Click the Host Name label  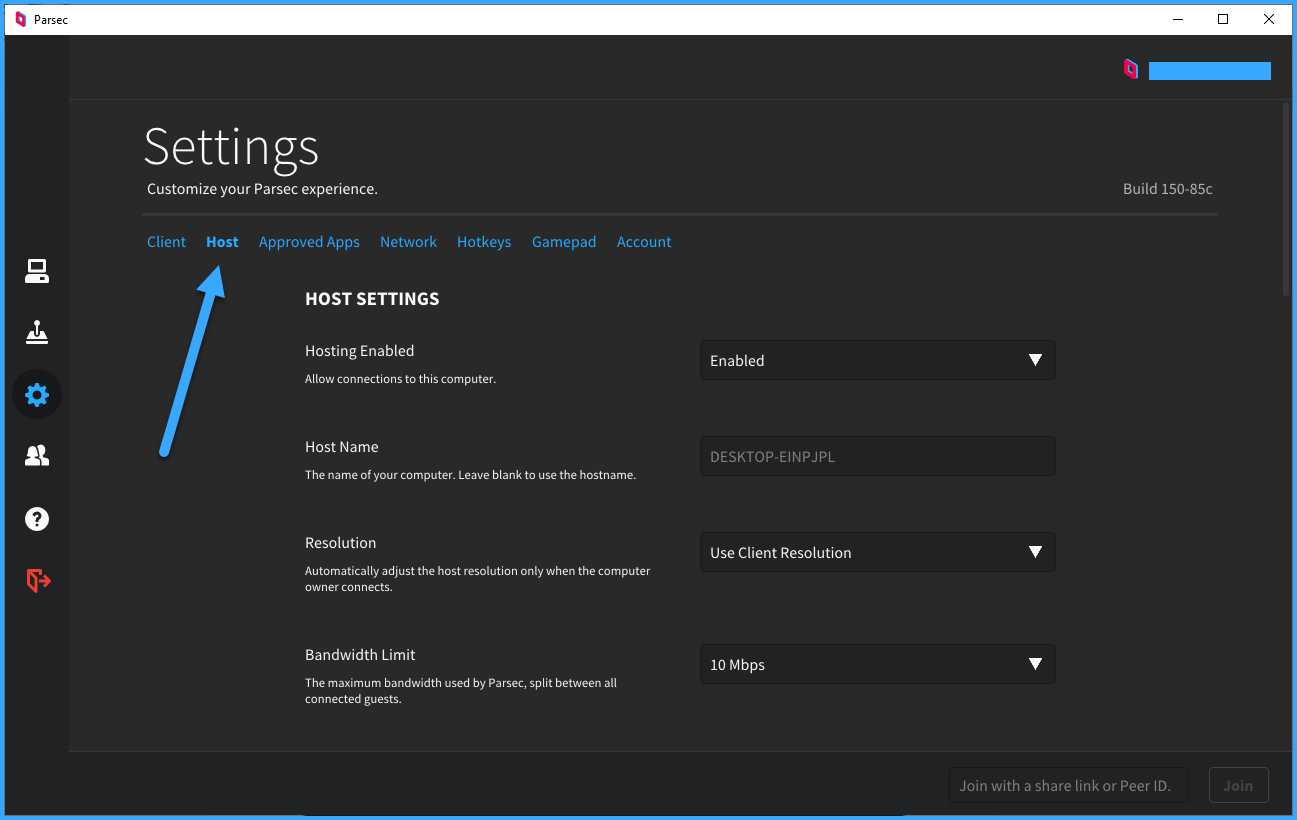pos(341,447)
